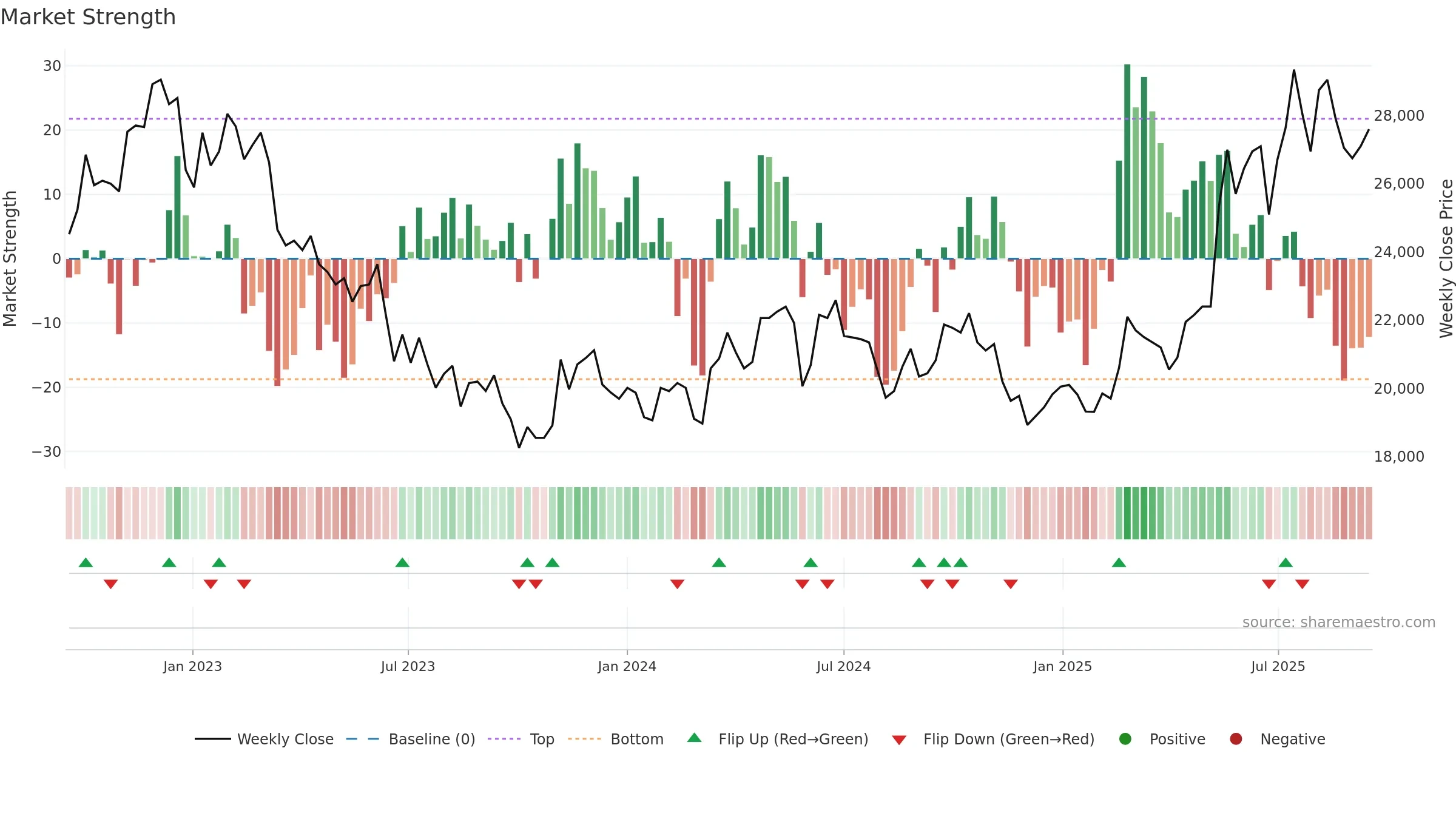The image size is (1456, 819).
Task: Click the Jul 2025 x-axis label
Action: click(1278, 666)
